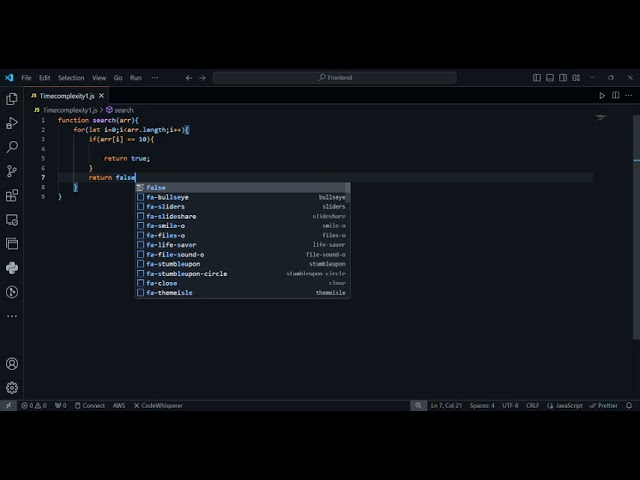The width and height of the screenshot is (640, 480).
Task: Expand hidden menus via title bar ellipsis
Action: click(x=155, y=78)
